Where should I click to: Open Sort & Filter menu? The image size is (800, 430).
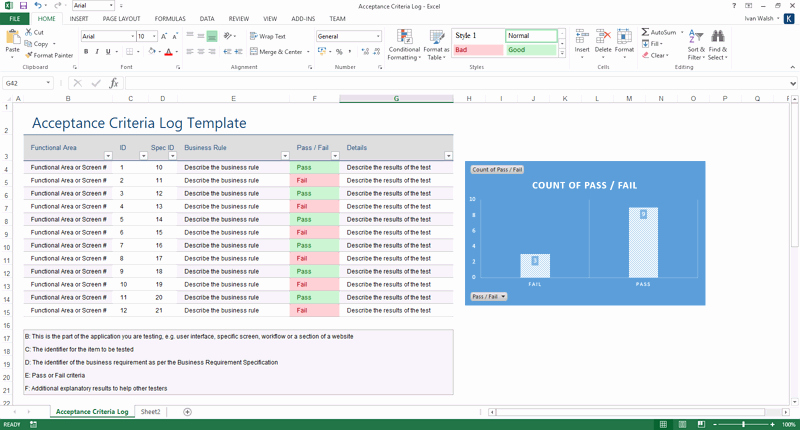pos(696,45)
